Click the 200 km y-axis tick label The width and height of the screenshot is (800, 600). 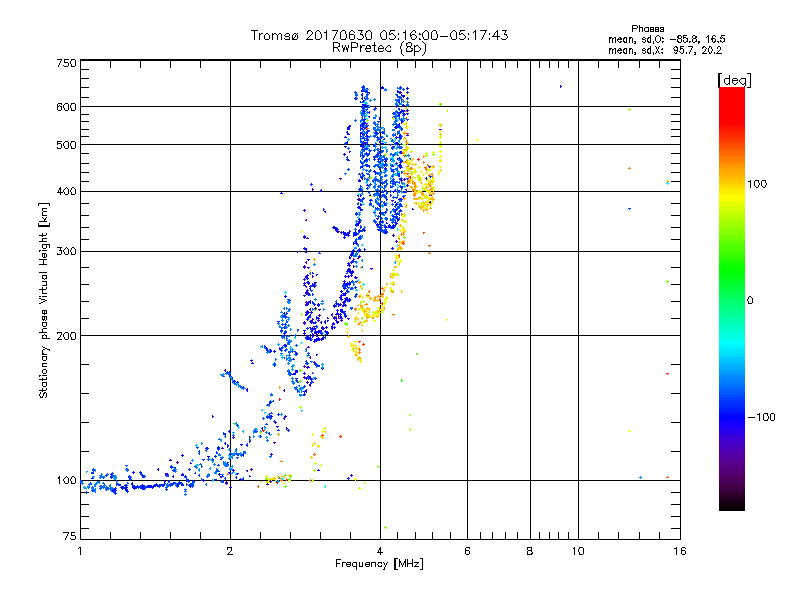(x=66, y=336)
